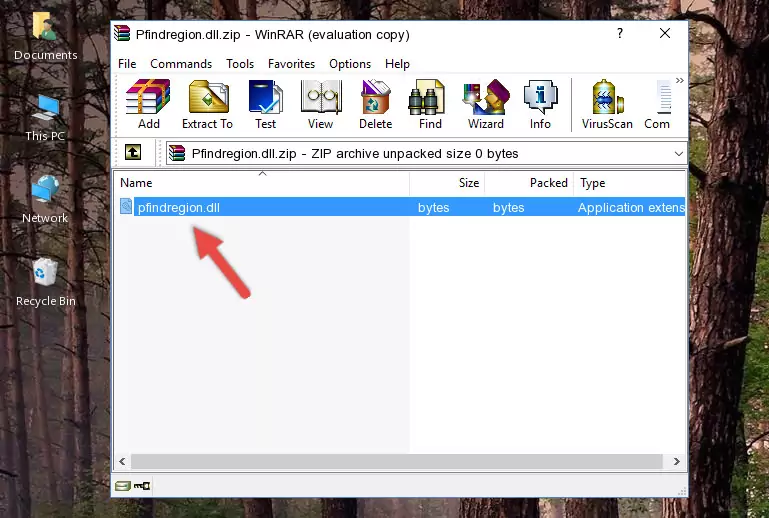Sort by Type column header
Image resolution: width=769 pixels, height=518 pixels.
pos(629,182)
